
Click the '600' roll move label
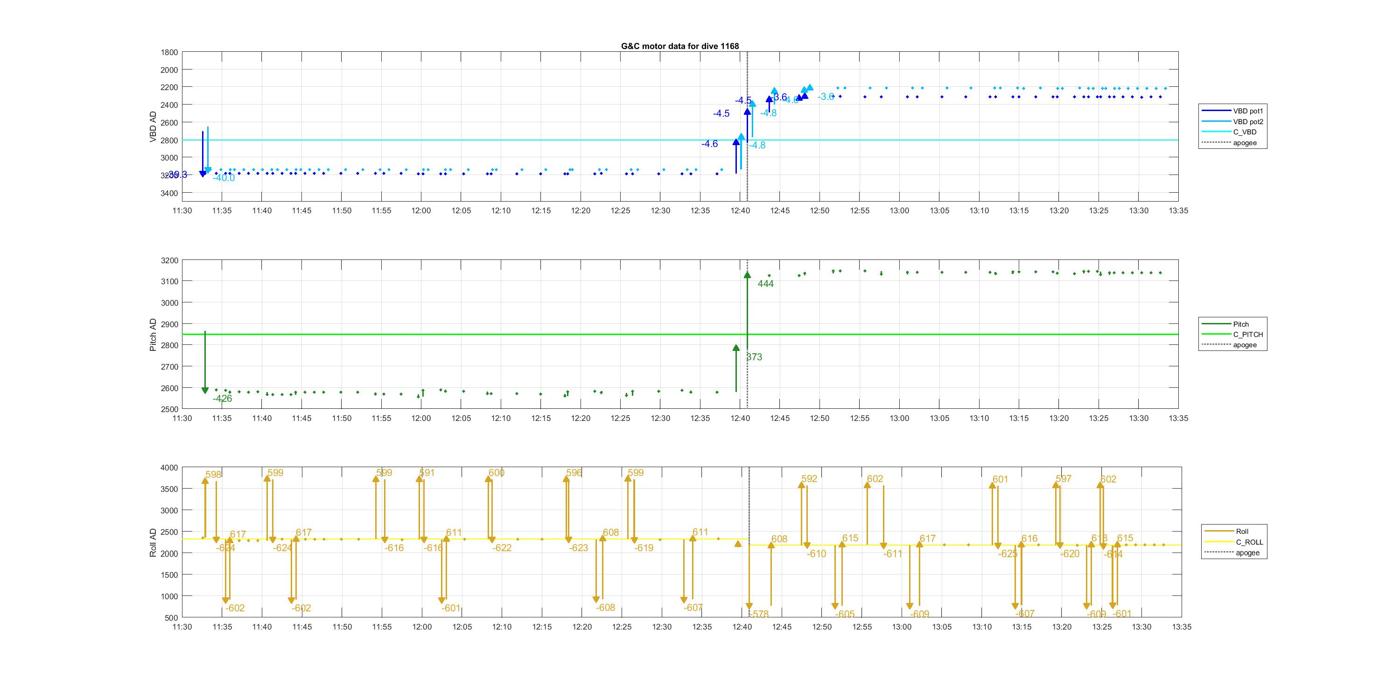[x=497, y=473]
